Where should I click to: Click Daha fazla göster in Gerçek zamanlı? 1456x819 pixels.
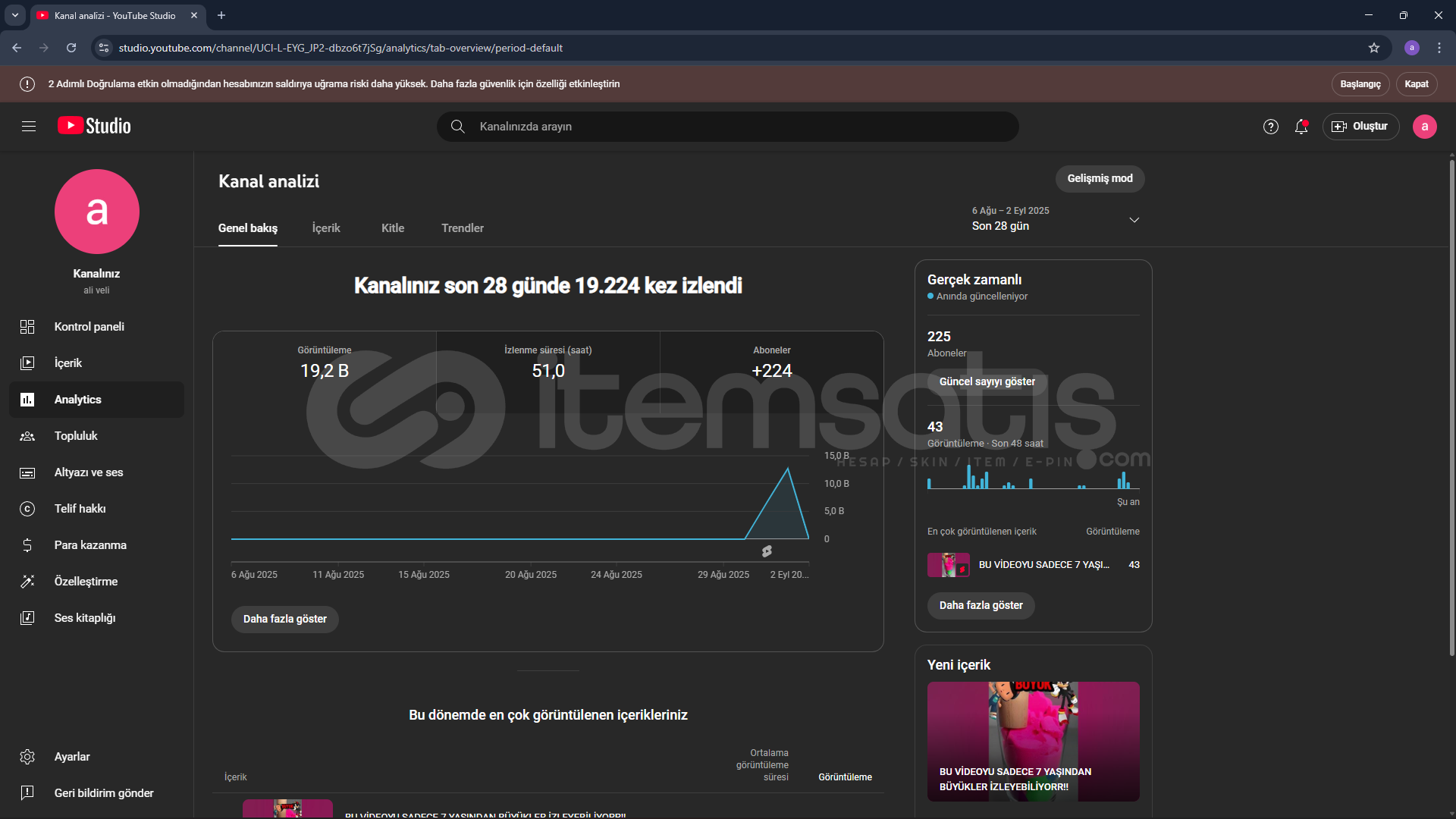[x=981, y=606]
